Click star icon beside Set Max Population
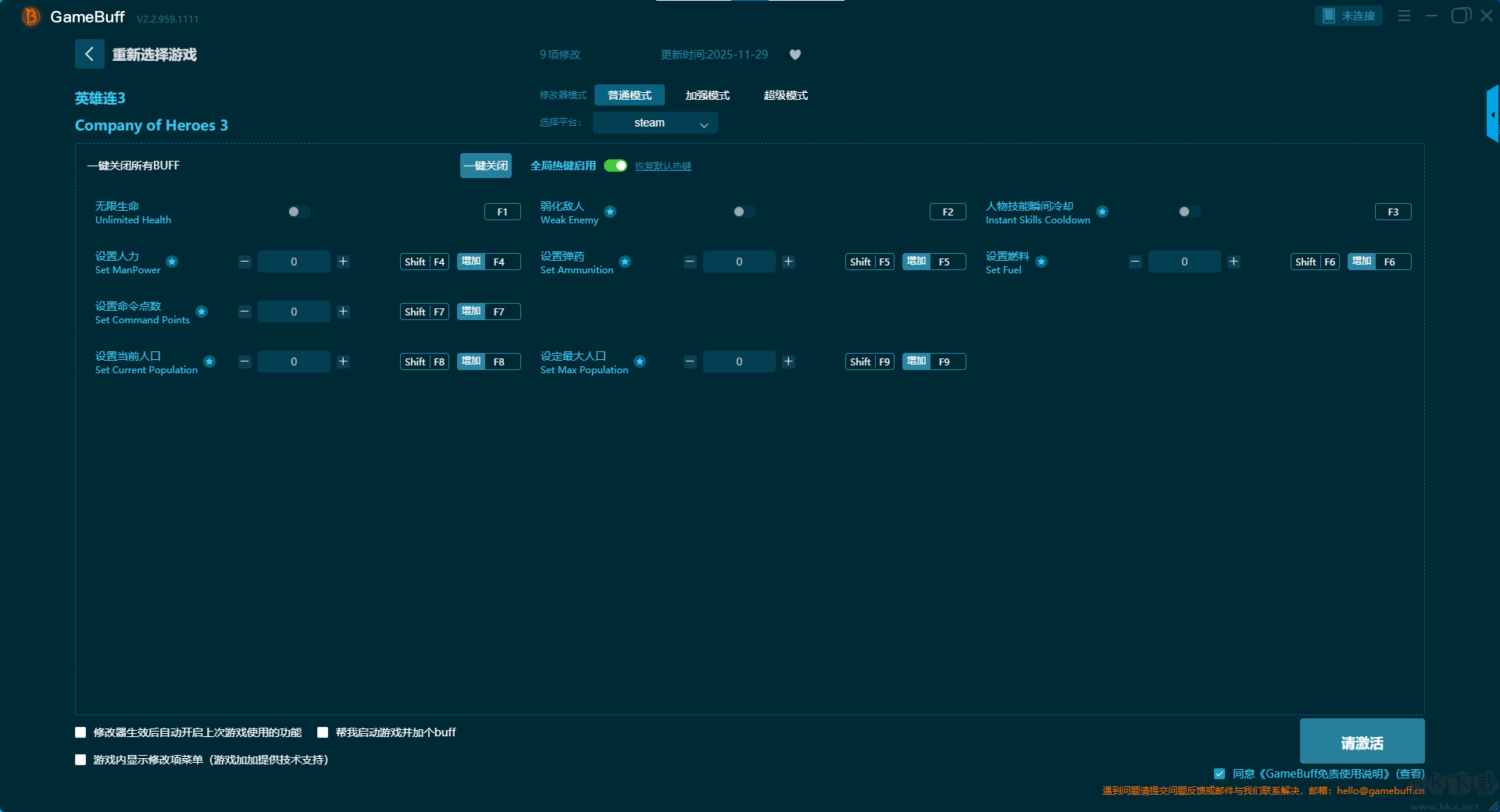Screen dimensions: 1500x812 pyautogui.click(x=640, y=361)
